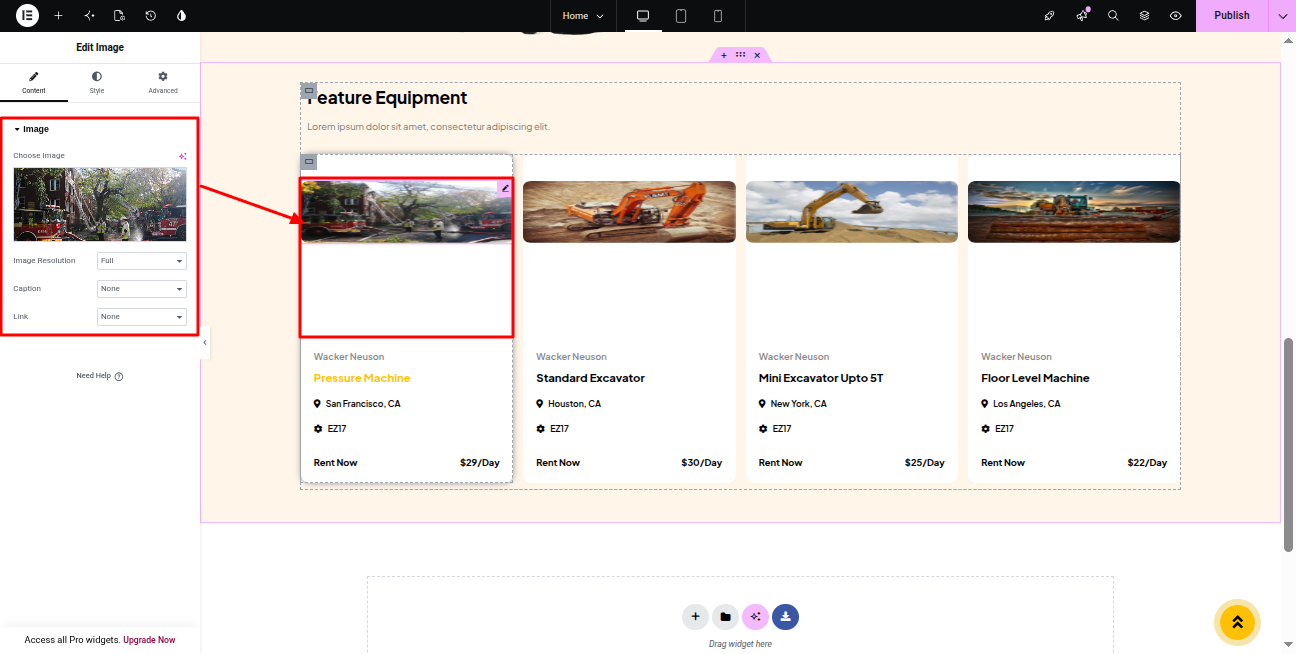The image size is (1296, 654).
Task: Click the Pressure Machine title
Action: point(362,378)
